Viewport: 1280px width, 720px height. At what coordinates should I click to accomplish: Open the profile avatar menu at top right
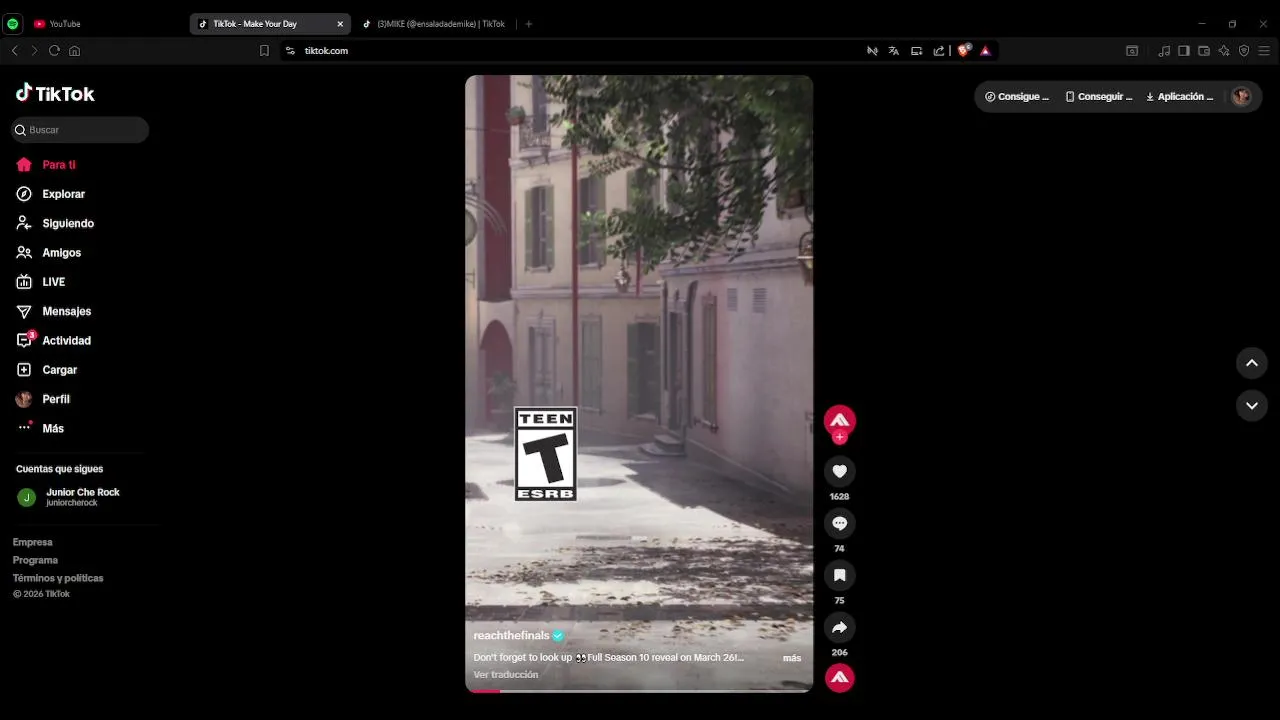click(1241, 96)
